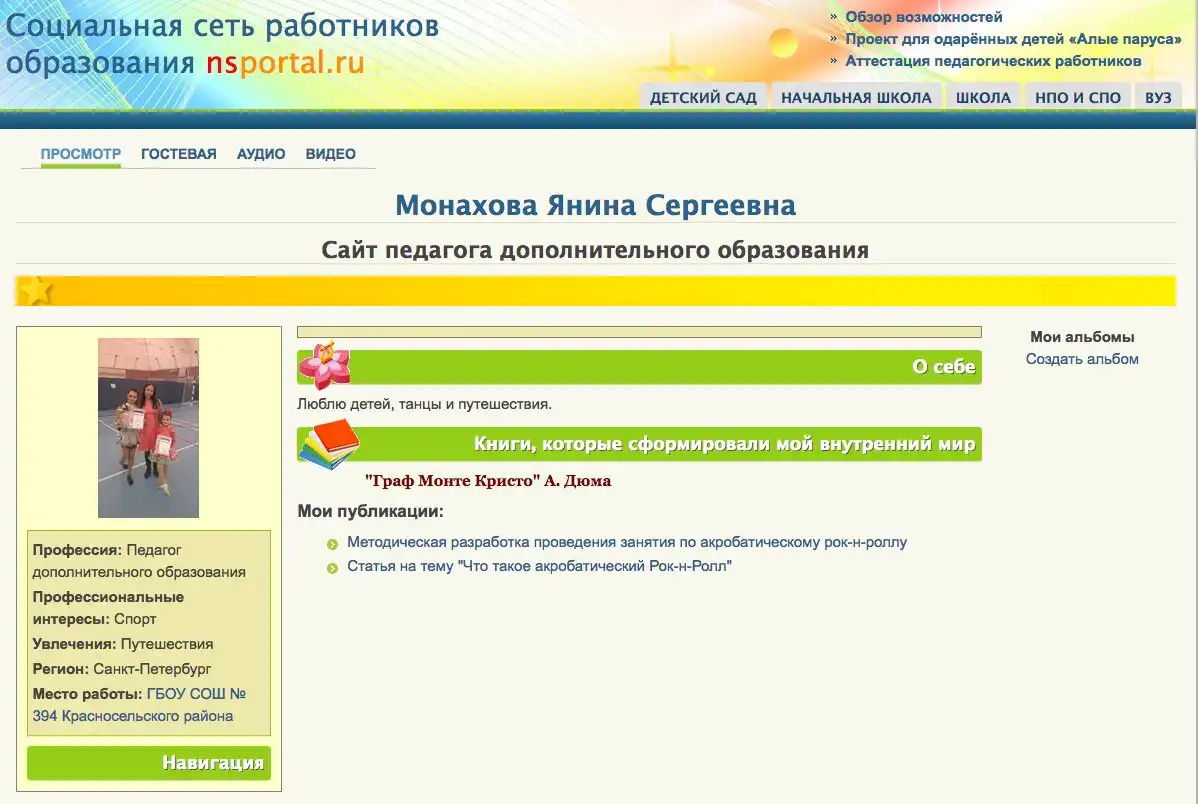Open the Детский сад section
Viewport: 1198px width, 804px height.
[703, 97]
